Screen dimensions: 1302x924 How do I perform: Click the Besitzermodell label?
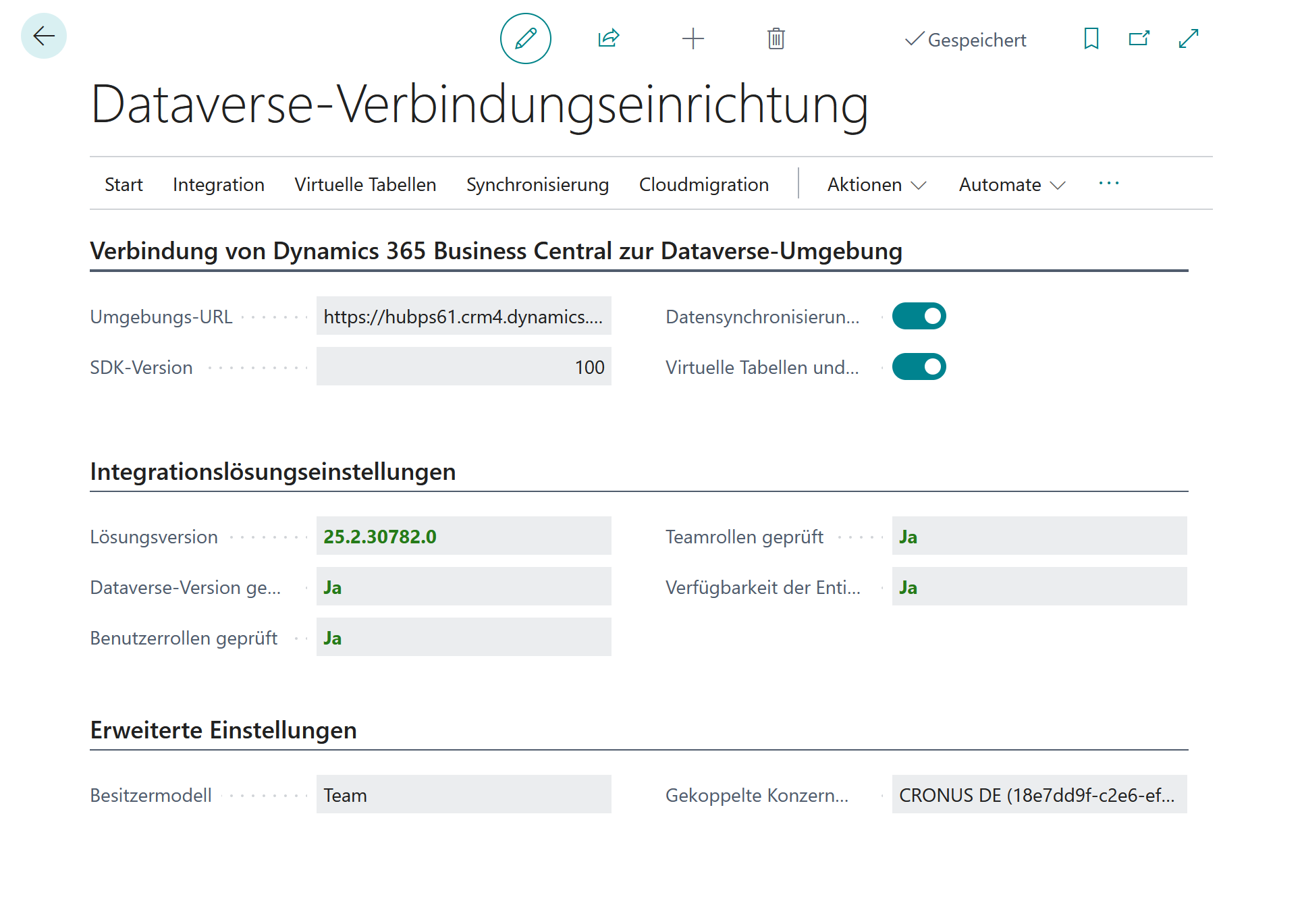pyautogui.click(x=151, y=795)
